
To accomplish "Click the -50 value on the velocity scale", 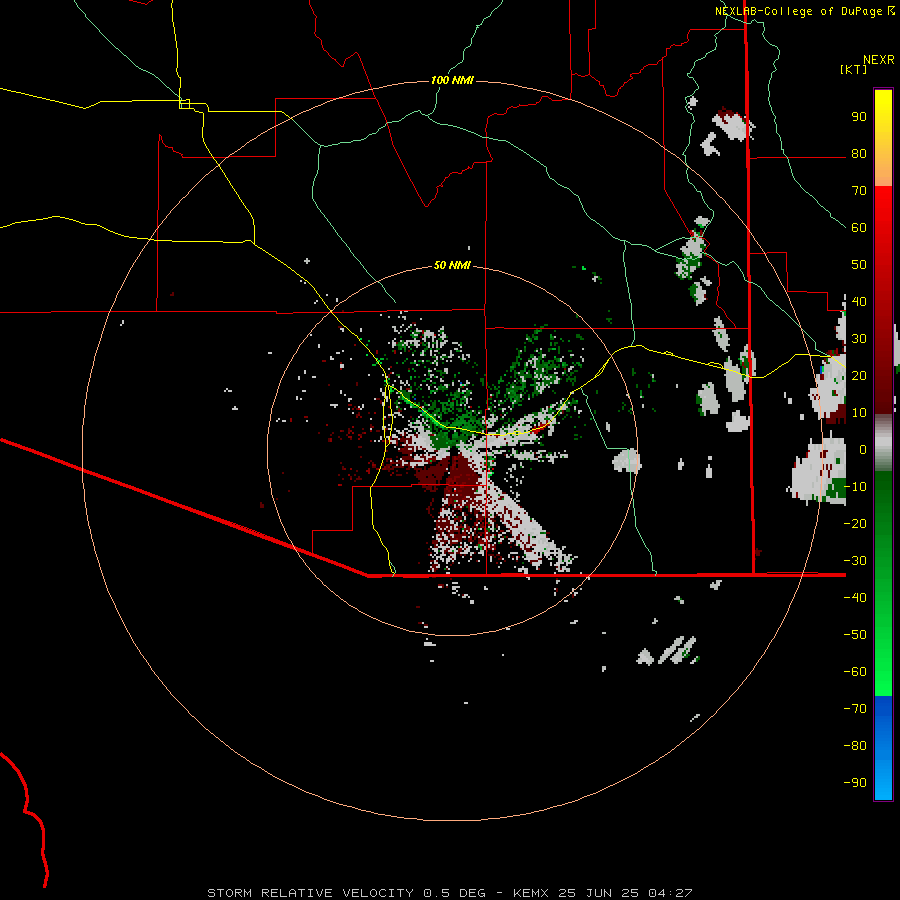I will pos(855,635).
